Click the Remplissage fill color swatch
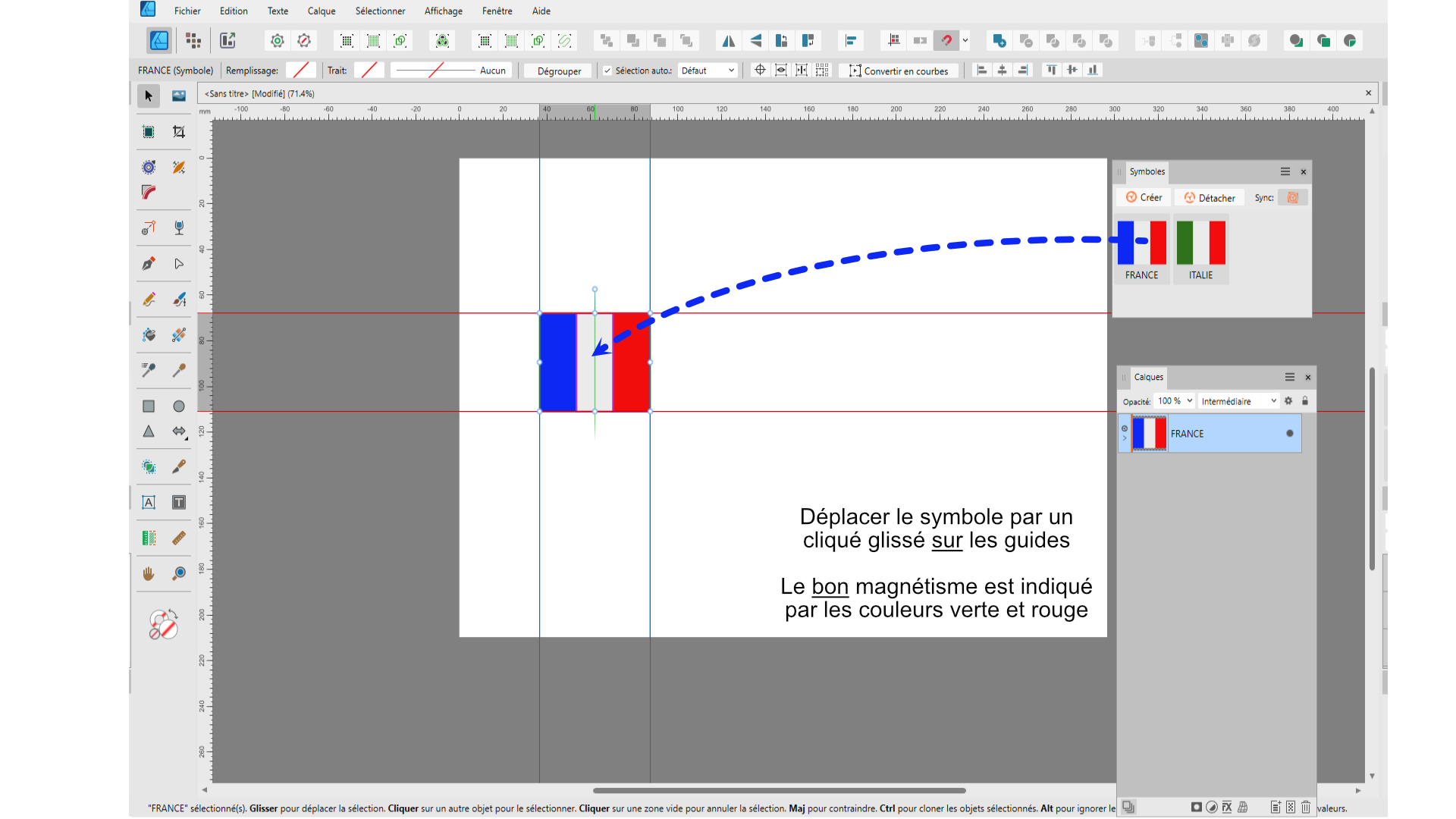Image resolution: width=1456 pixels, height=819 pixels. (x=301, y=71)
